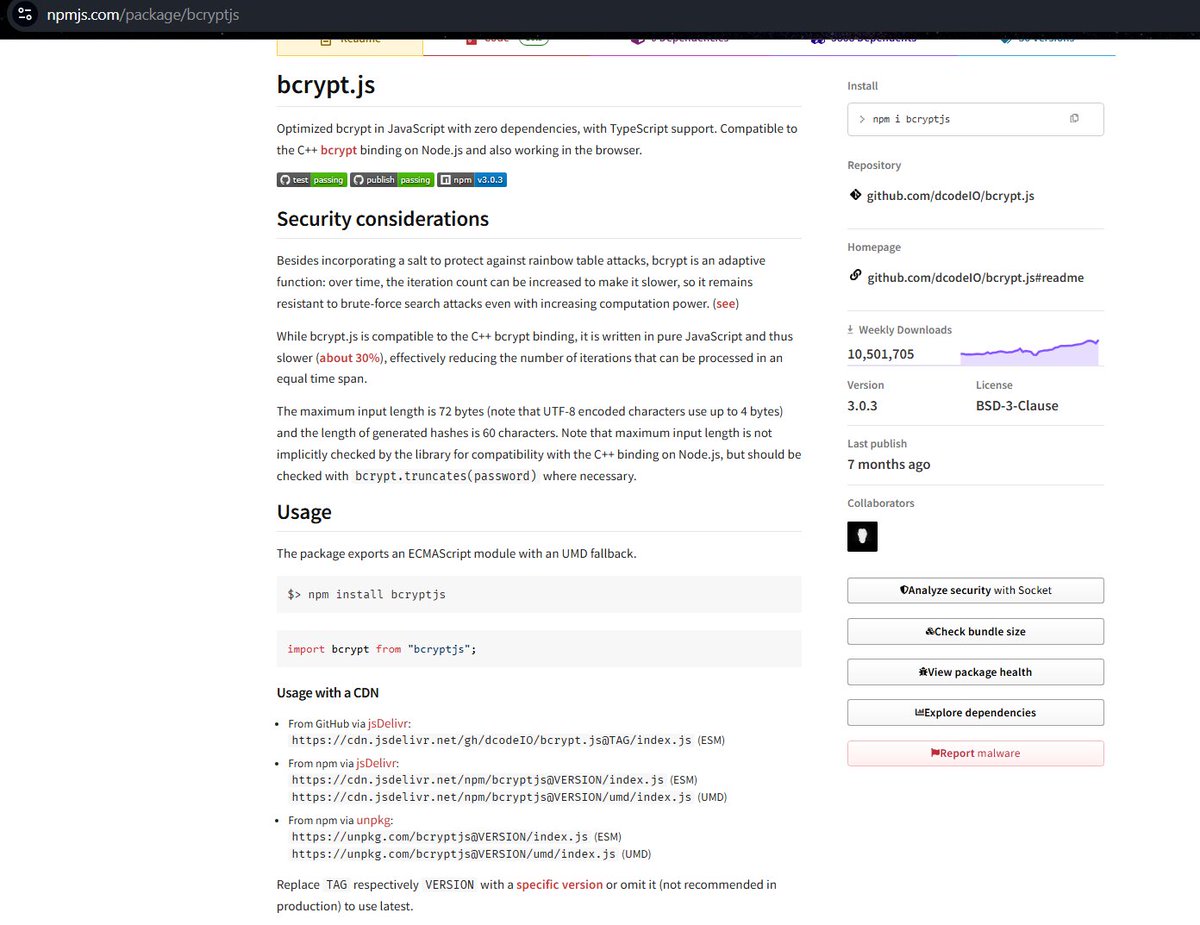
Task: Click the Explore dependencies button
Action: (x=975, y=712)
